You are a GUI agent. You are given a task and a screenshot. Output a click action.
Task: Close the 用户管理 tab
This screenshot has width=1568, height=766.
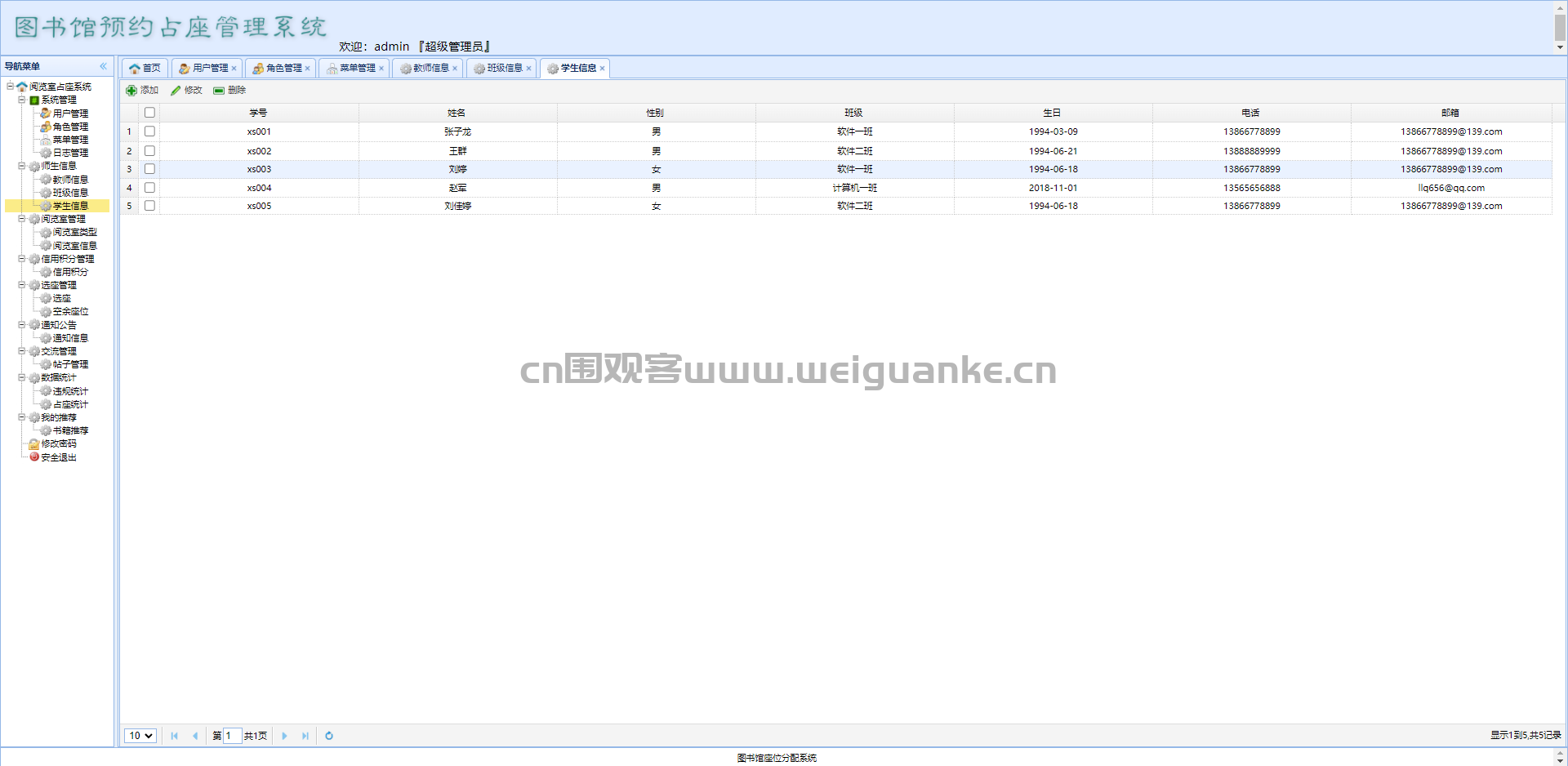pyautogui.click(x=234, y=69)
